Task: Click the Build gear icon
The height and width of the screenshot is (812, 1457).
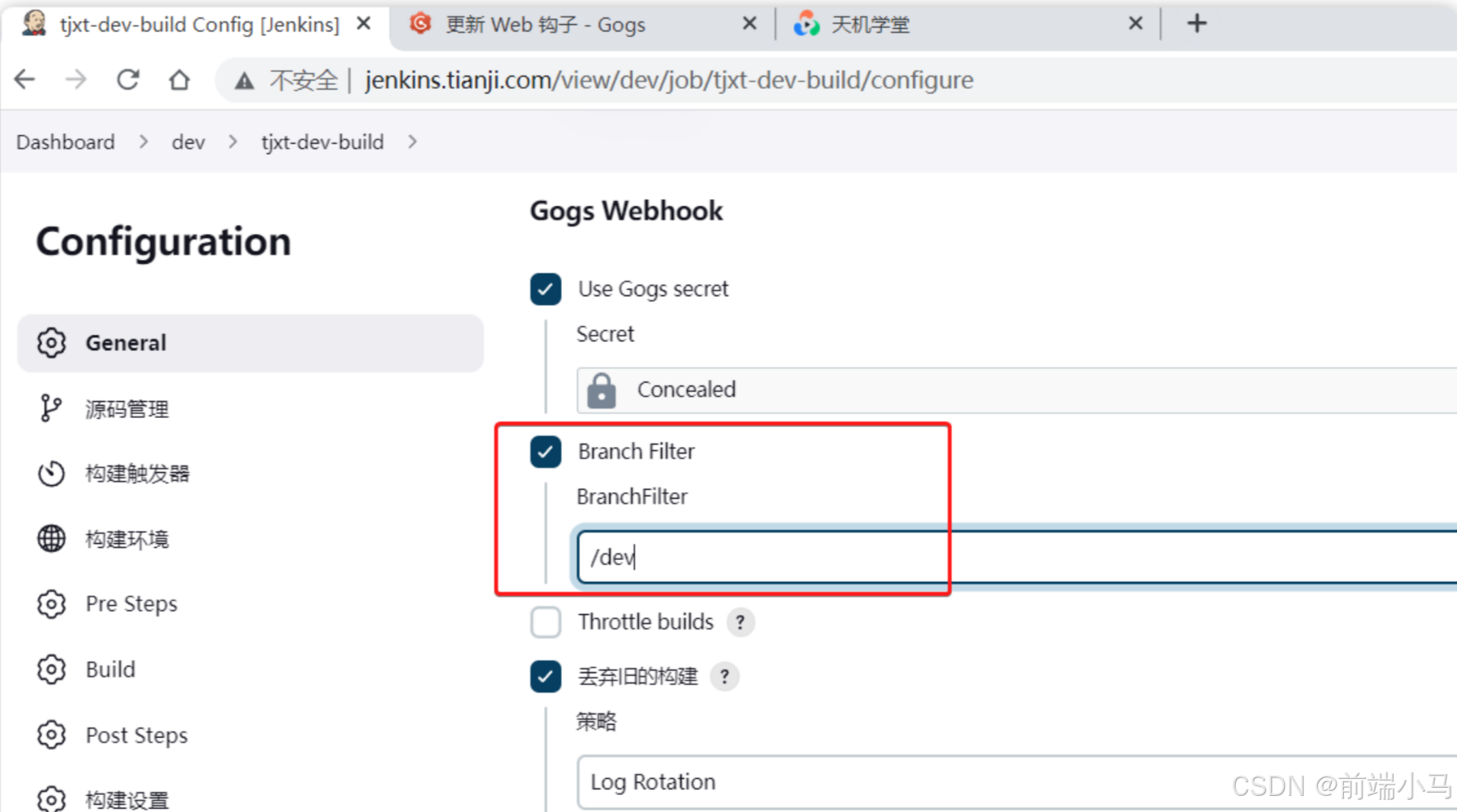Action: pos(51,669)
